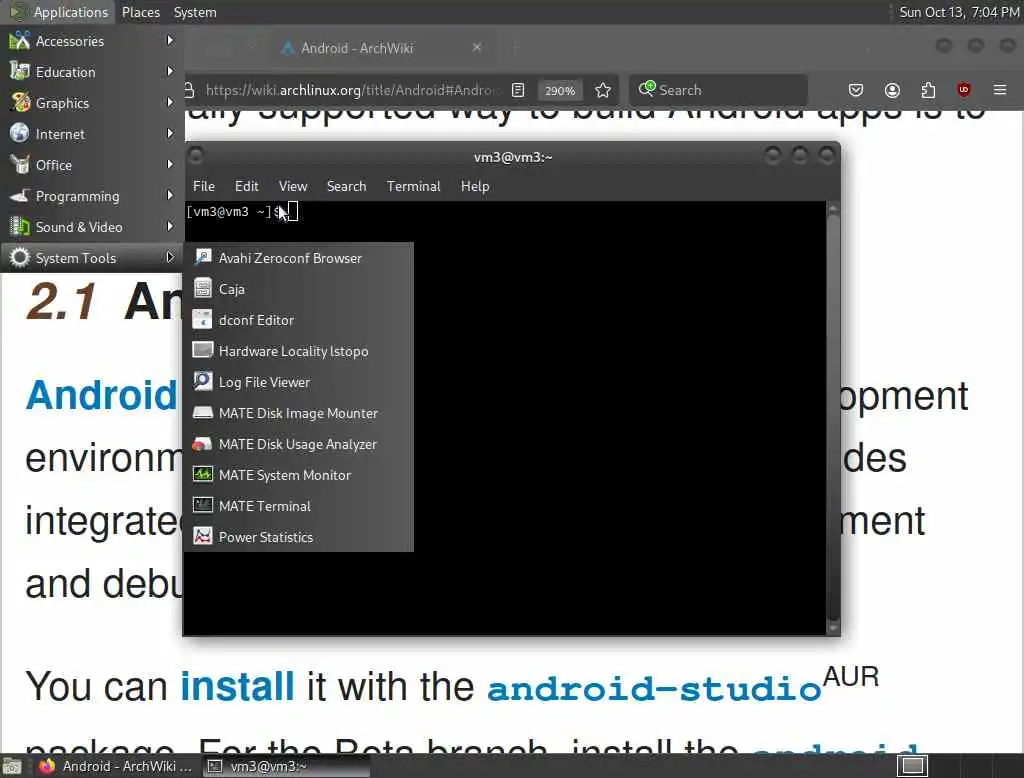1024x778 pixels.
Task: Open the terminal Help menu
Action: coord(475,186)
